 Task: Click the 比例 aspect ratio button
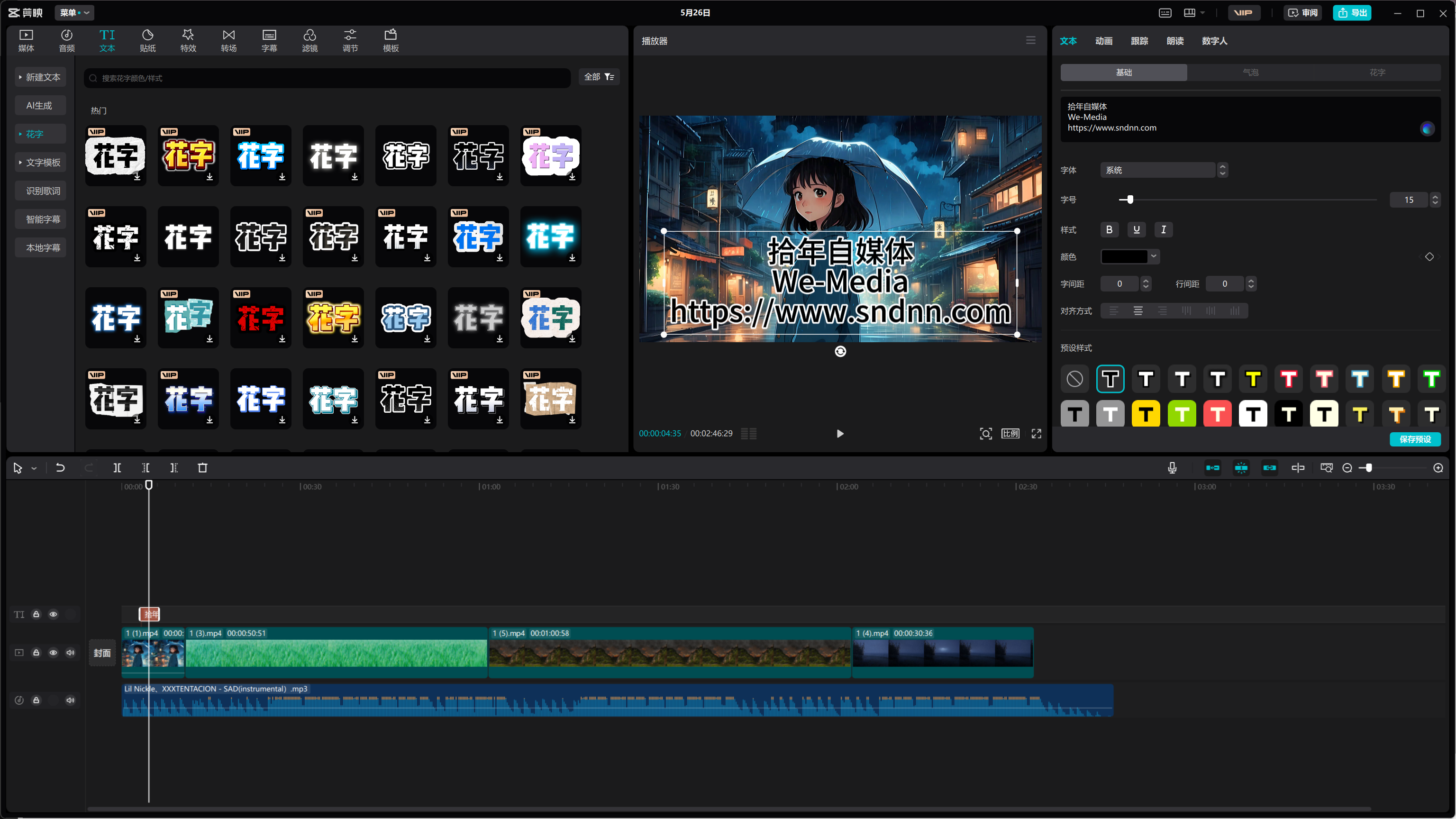[1010, 434]
